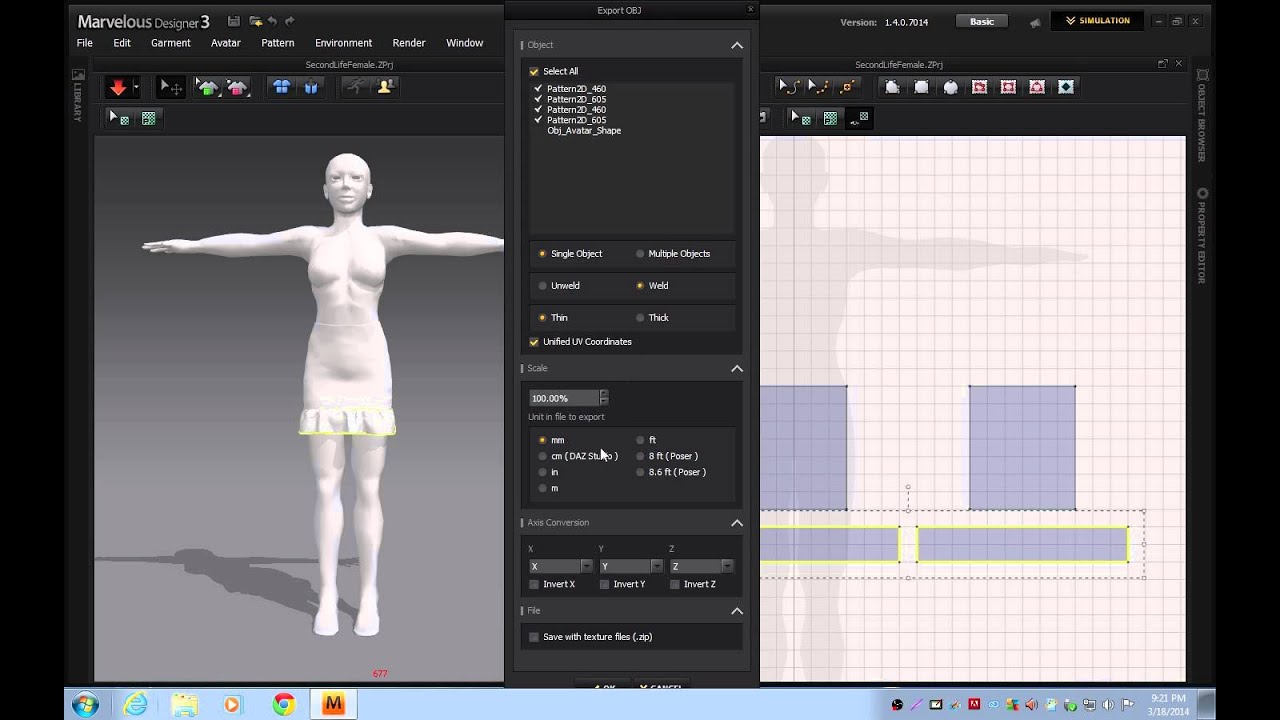Click the green garment select icon

[207, 88]
